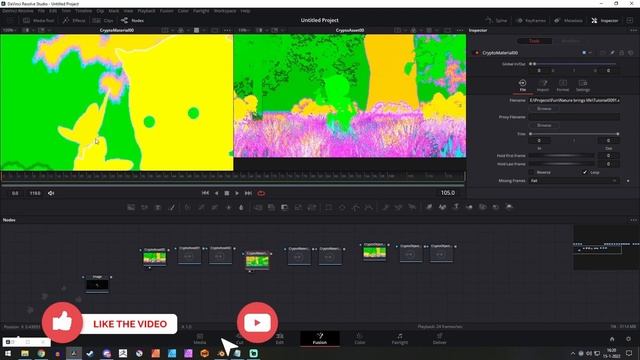Open the Metadata panel

(x=568, y=20)
